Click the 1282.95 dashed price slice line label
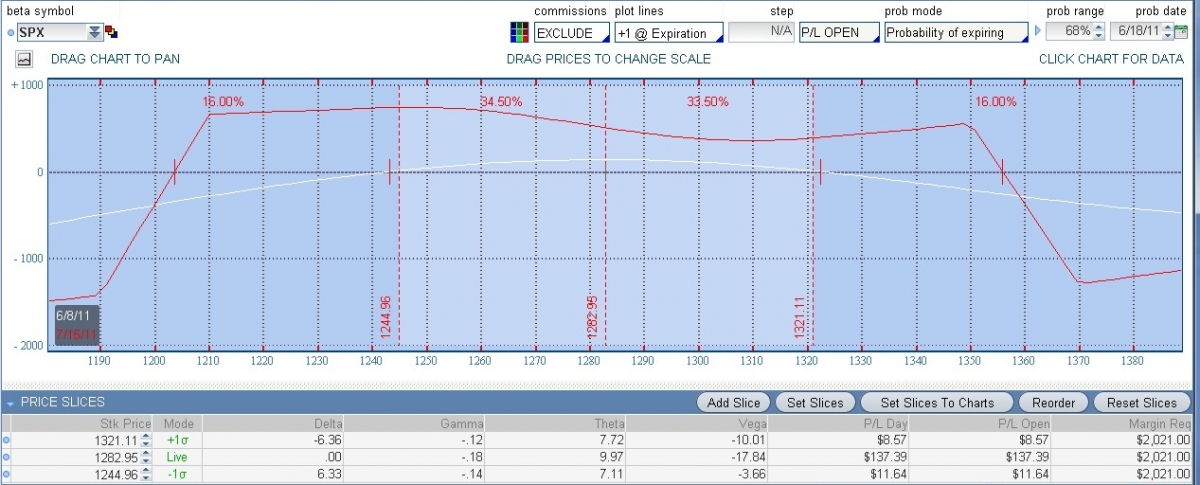1200x485 pixels. pyautogui.click(x=592, y=317)
